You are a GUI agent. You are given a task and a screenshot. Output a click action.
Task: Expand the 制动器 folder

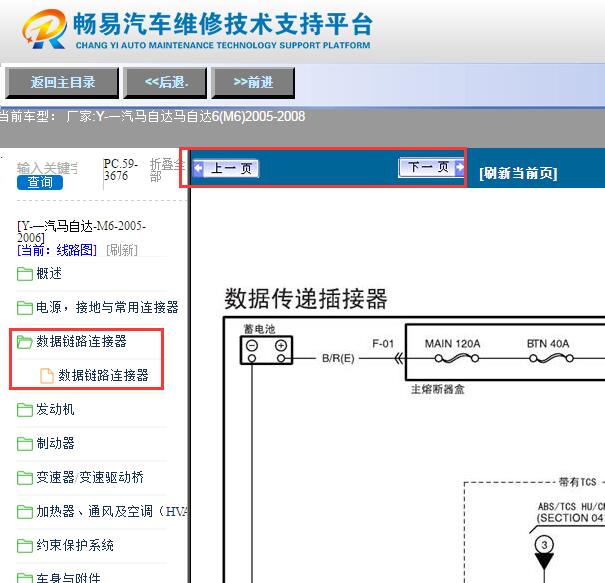[55, 443]
